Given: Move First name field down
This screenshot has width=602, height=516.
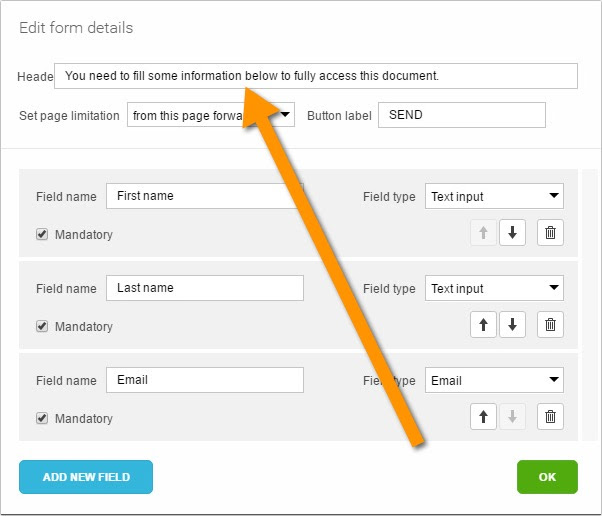Looking at the screenshot, I should tap(512, 232).
